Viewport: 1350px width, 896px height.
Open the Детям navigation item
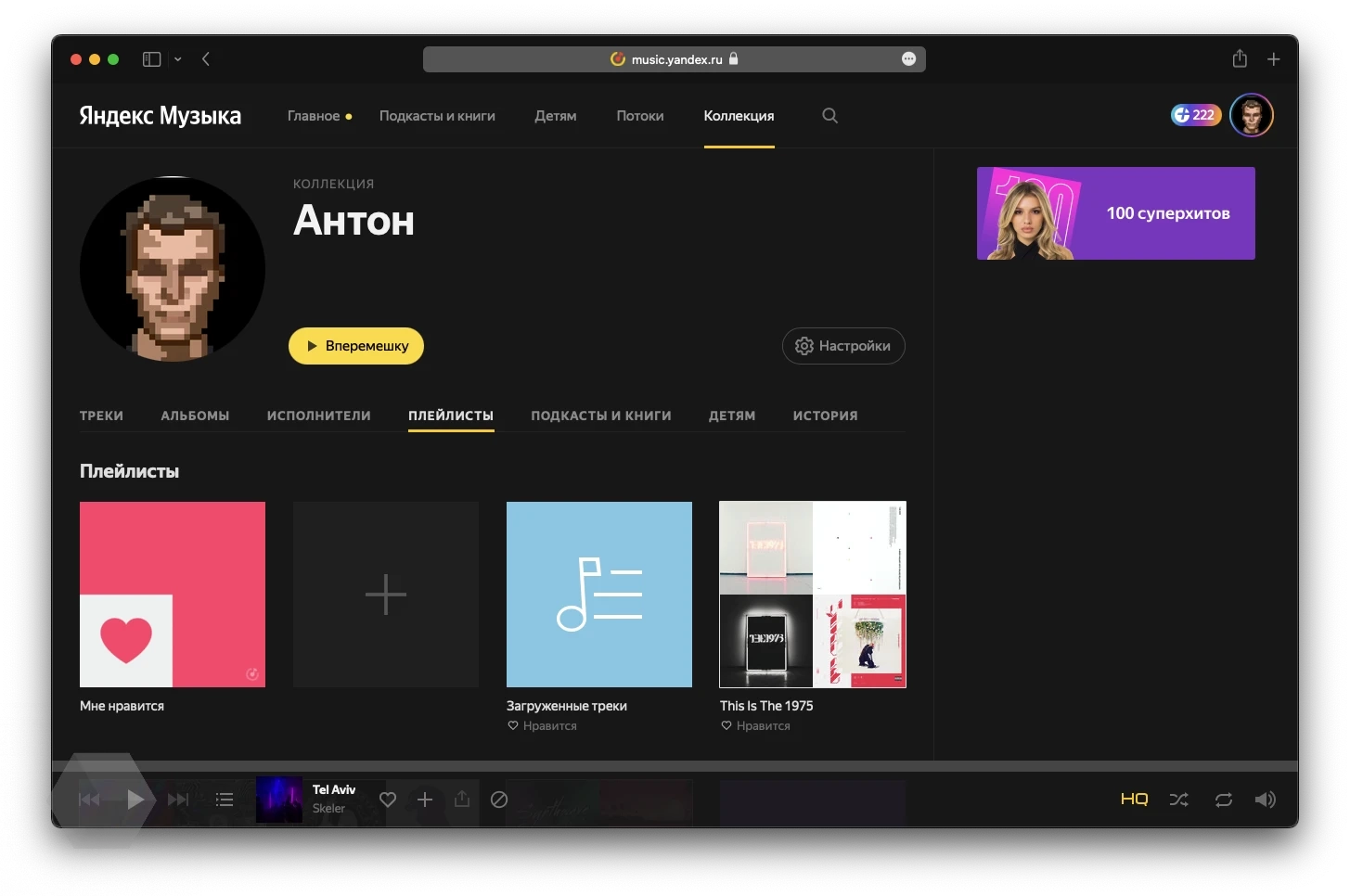556,116
